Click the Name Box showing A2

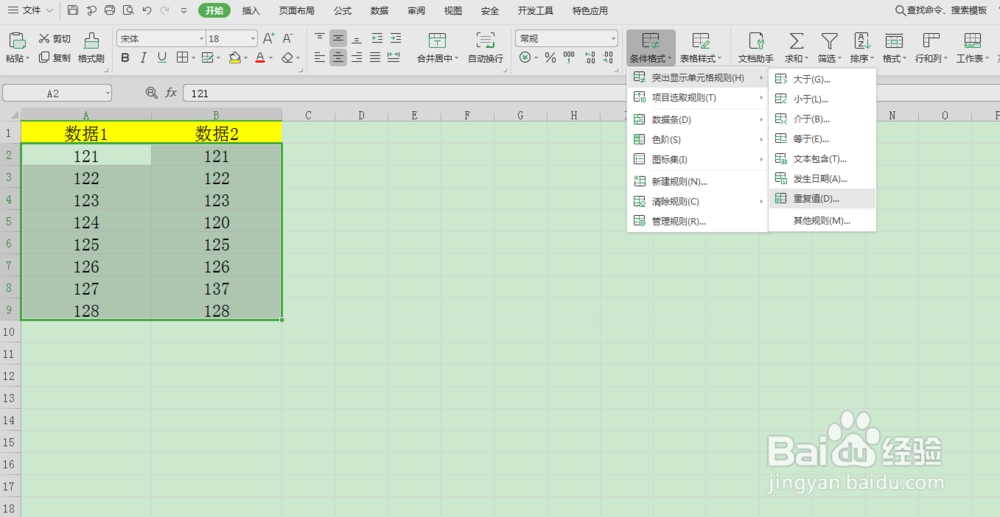click(57, 93)
